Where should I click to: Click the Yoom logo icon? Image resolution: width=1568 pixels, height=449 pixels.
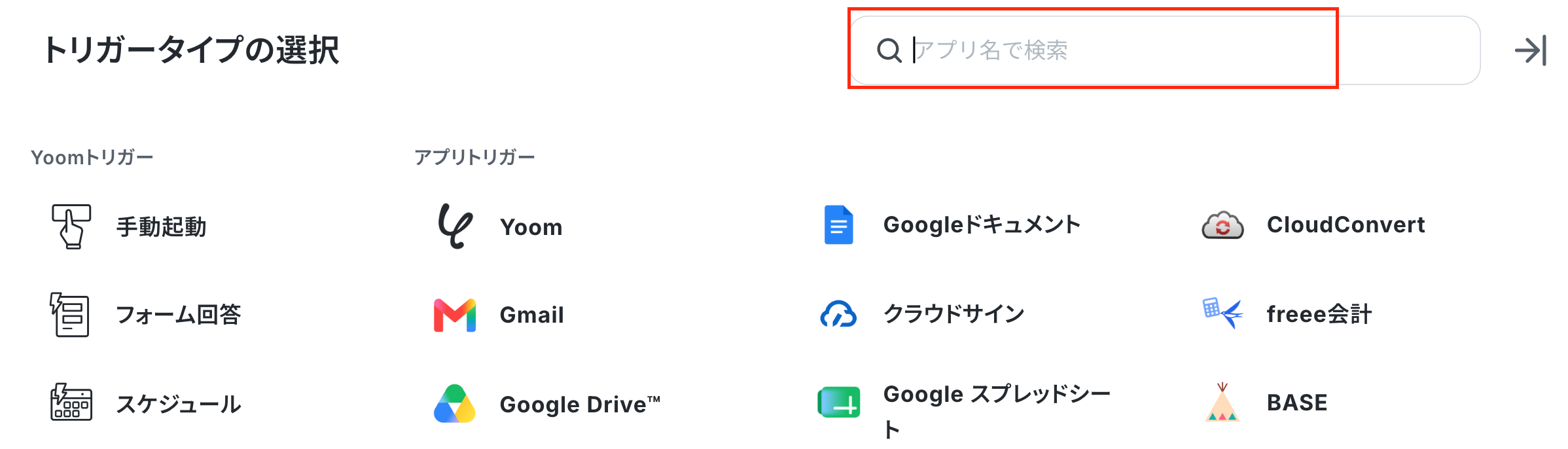(455, 226)
